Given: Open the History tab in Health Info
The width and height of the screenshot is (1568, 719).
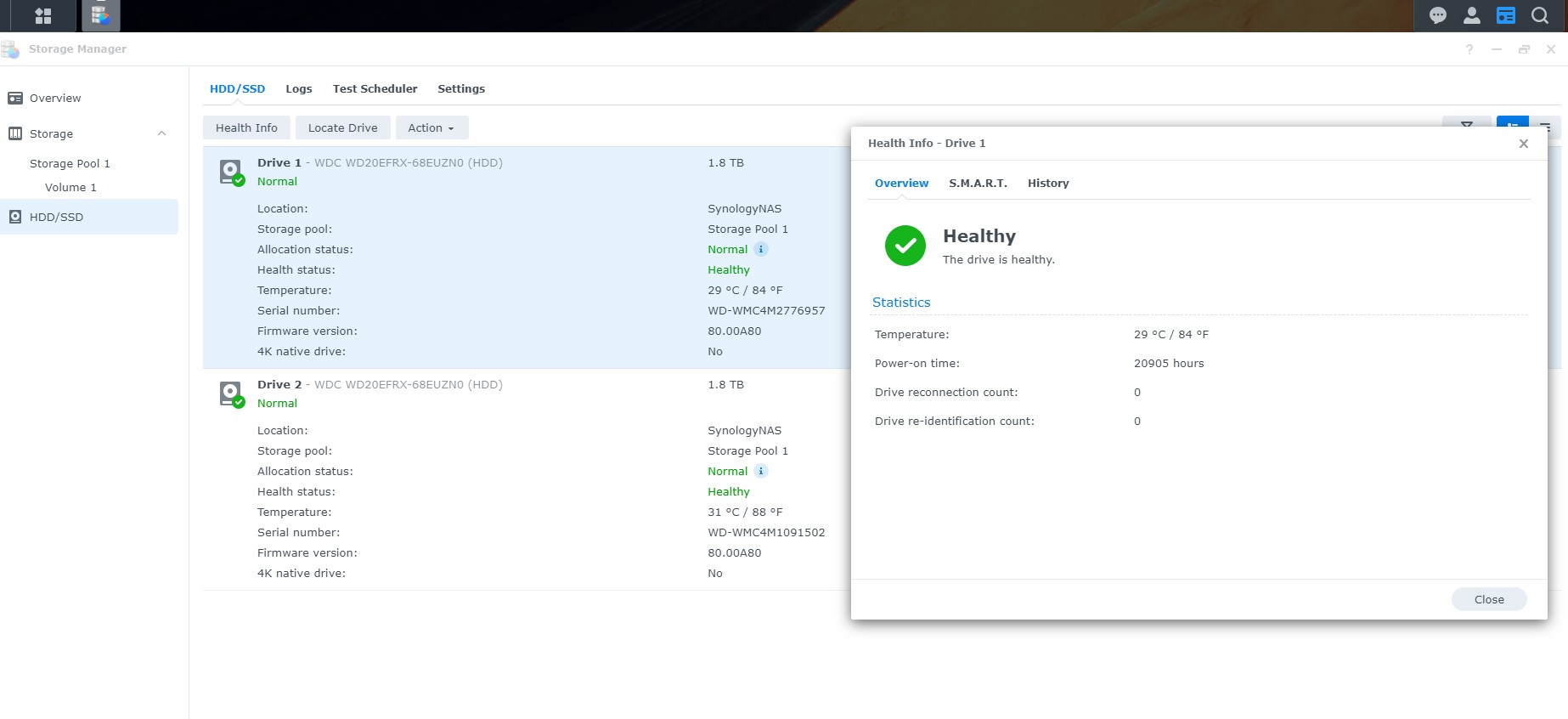Looking at the screenshot, I should click(x=1048, y=183).
